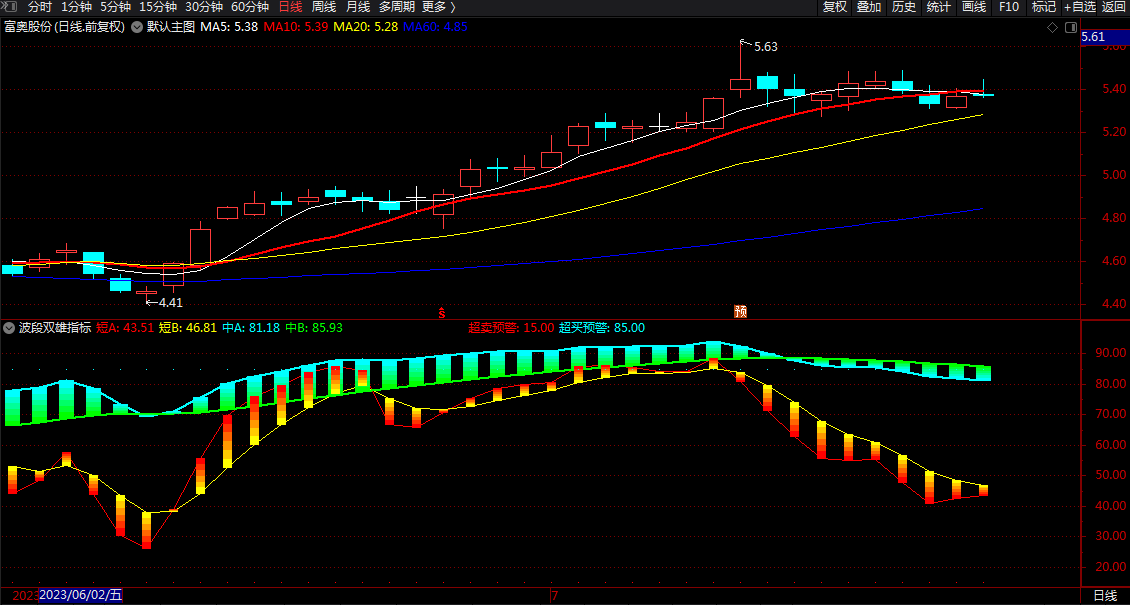
Task: Click the 超买预警: 85.00 label
Action: 602,328
